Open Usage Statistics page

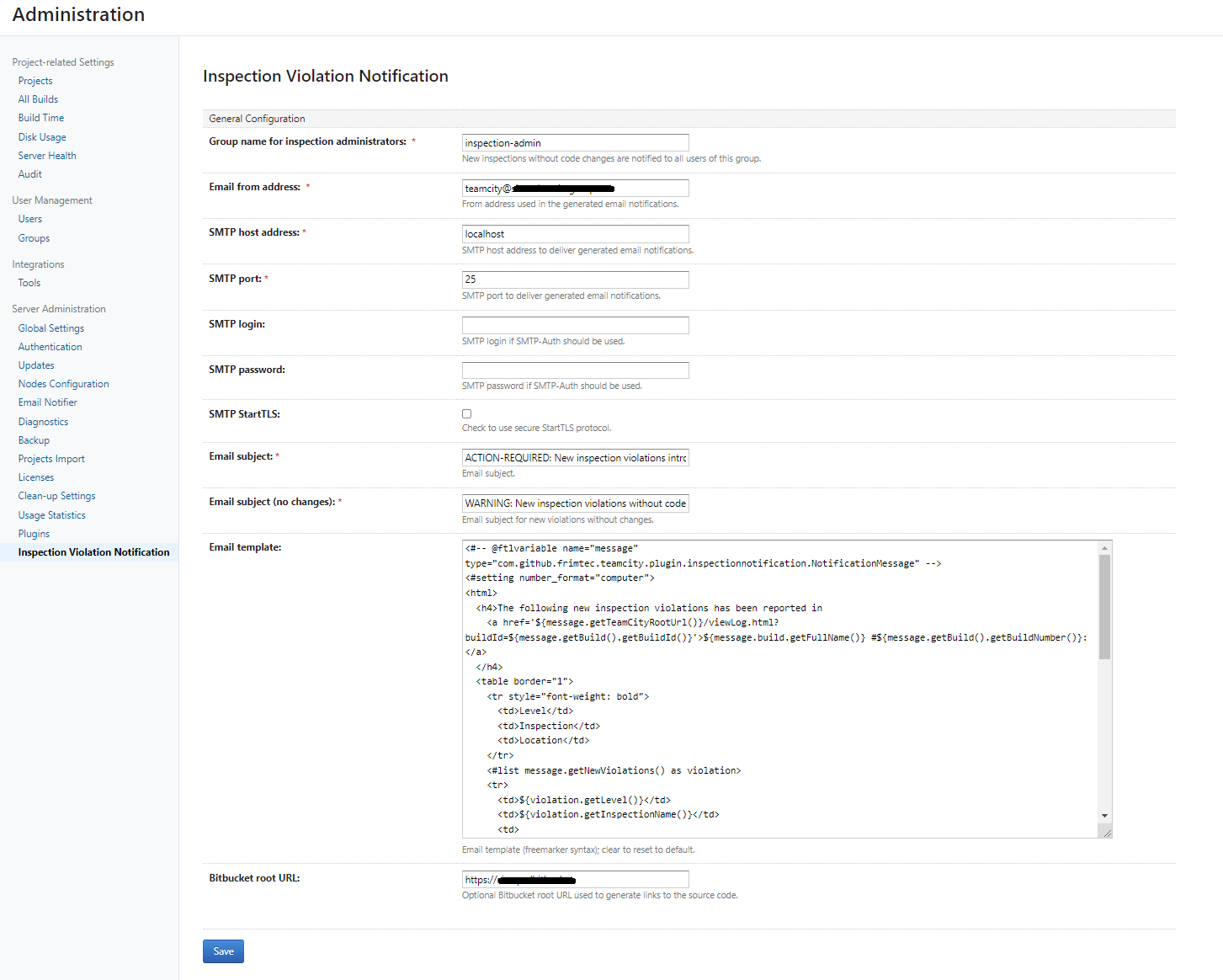pyautogui.click(x=52, y=515)
